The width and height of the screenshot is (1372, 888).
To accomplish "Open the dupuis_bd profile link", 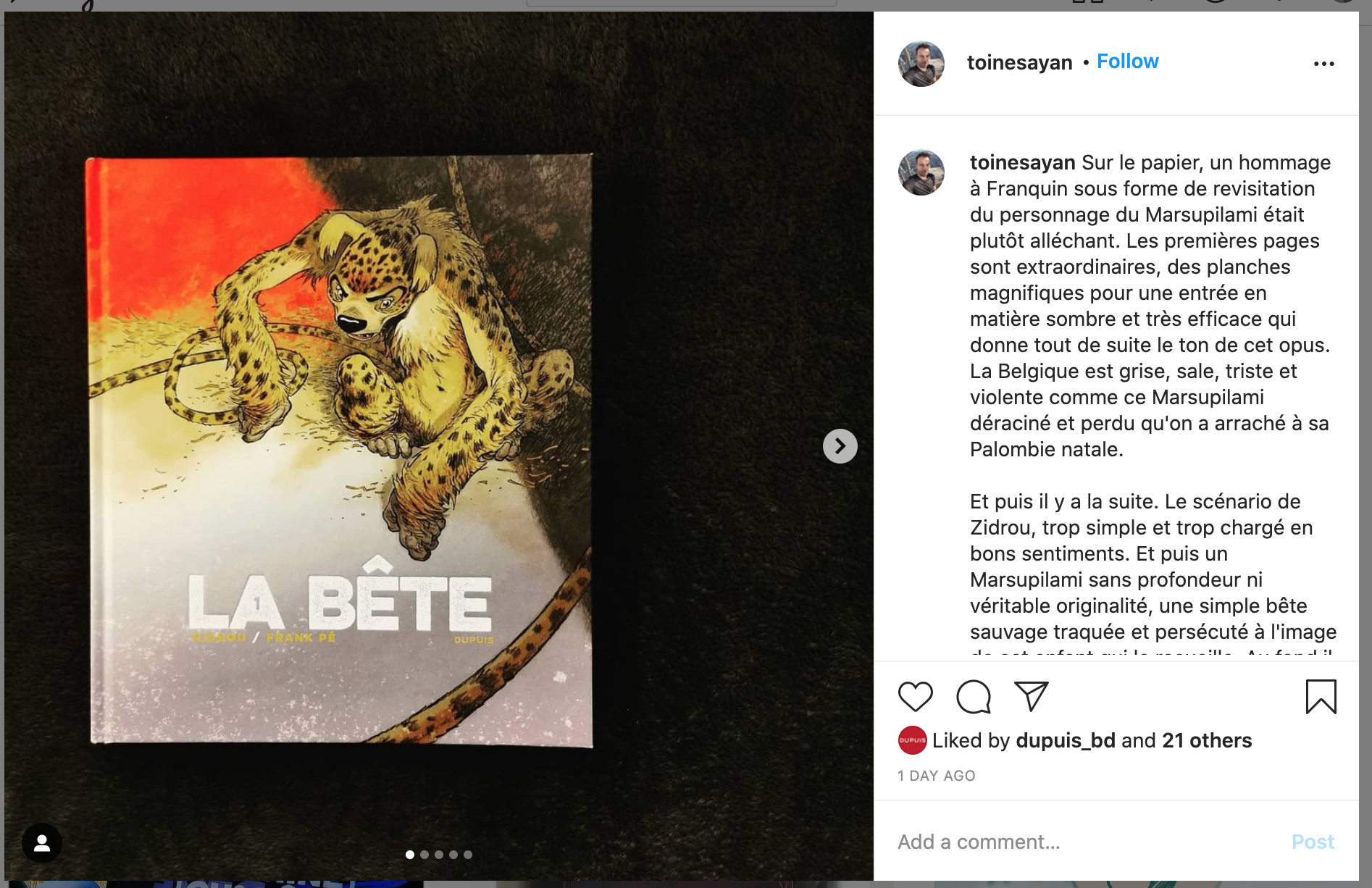I will click(x=1065, y=740).
